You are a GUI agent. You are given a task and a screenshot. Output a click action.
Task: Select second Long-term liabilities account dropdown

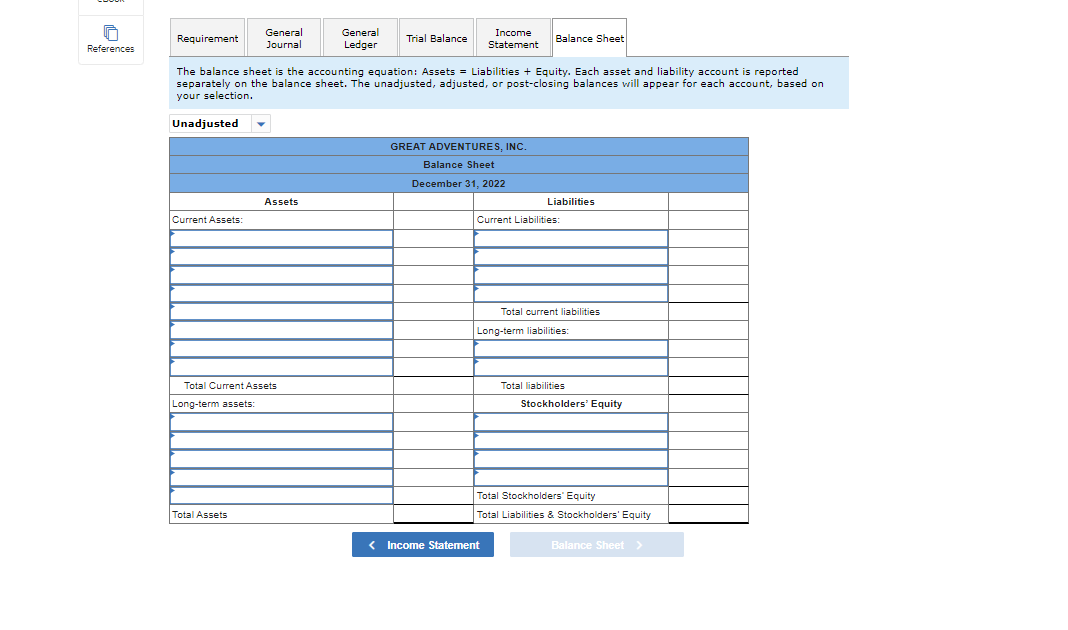571,367
